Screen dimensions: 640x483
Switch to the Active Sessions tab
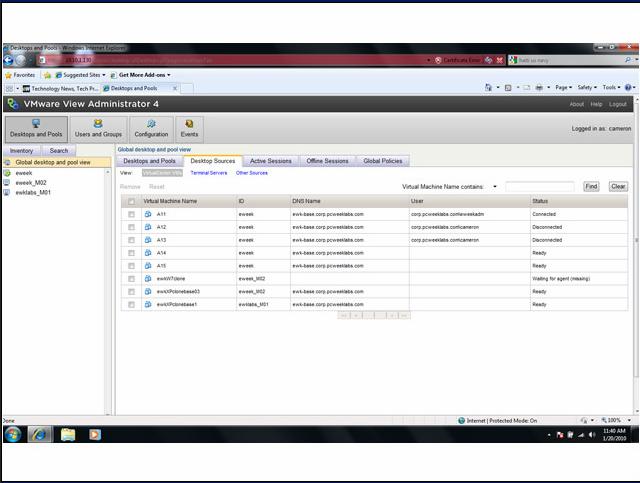[271, 161]
